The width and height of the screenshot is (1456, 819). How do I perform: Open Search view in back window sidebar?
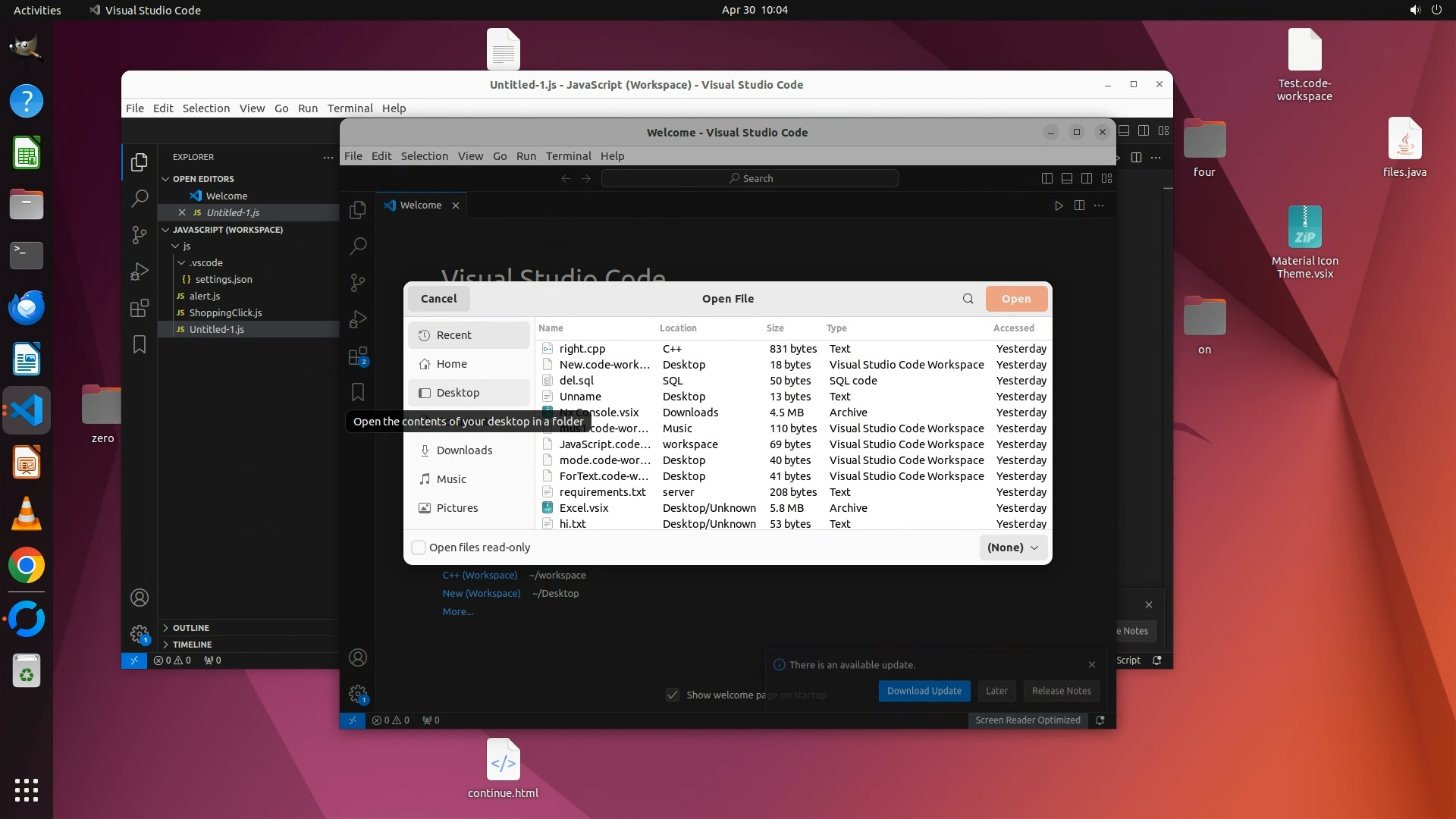pyautogui.click(x=140, y=199)
